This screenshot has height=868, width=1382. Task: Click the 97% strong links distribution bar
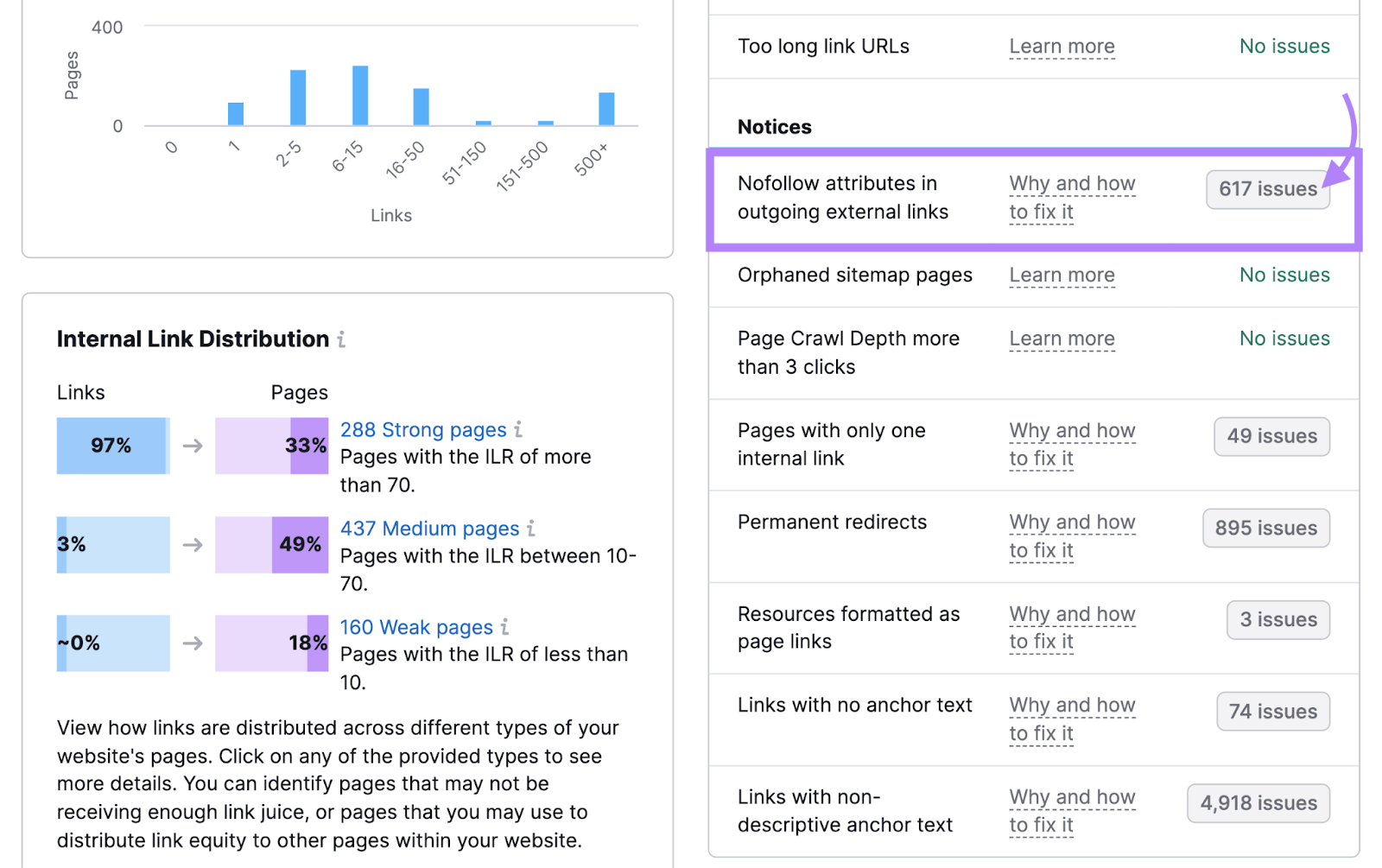pos(112,446)
